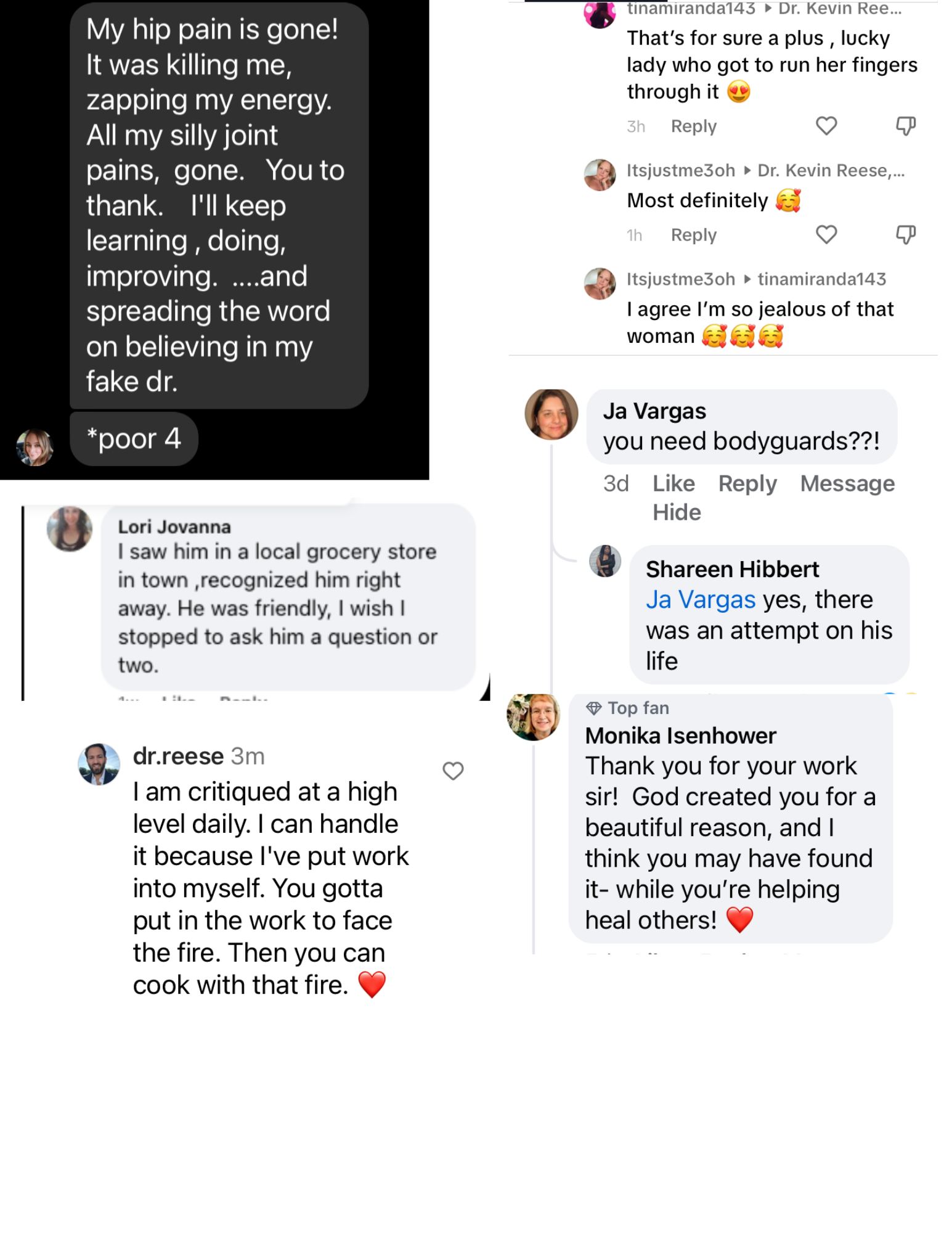The height and width of the screenshot is (1233, 952).
Task: Open dr.reese's profile avatar
Action: coord(99,763)
